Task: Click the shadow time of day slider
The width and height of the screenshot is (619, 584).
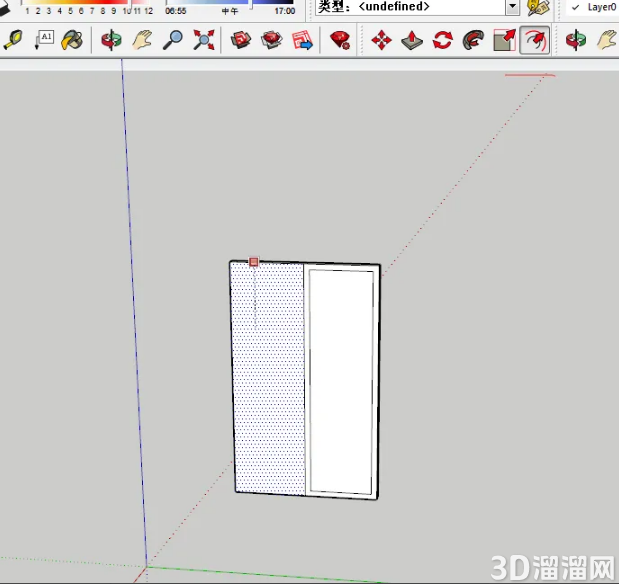Action: [229, 3]
